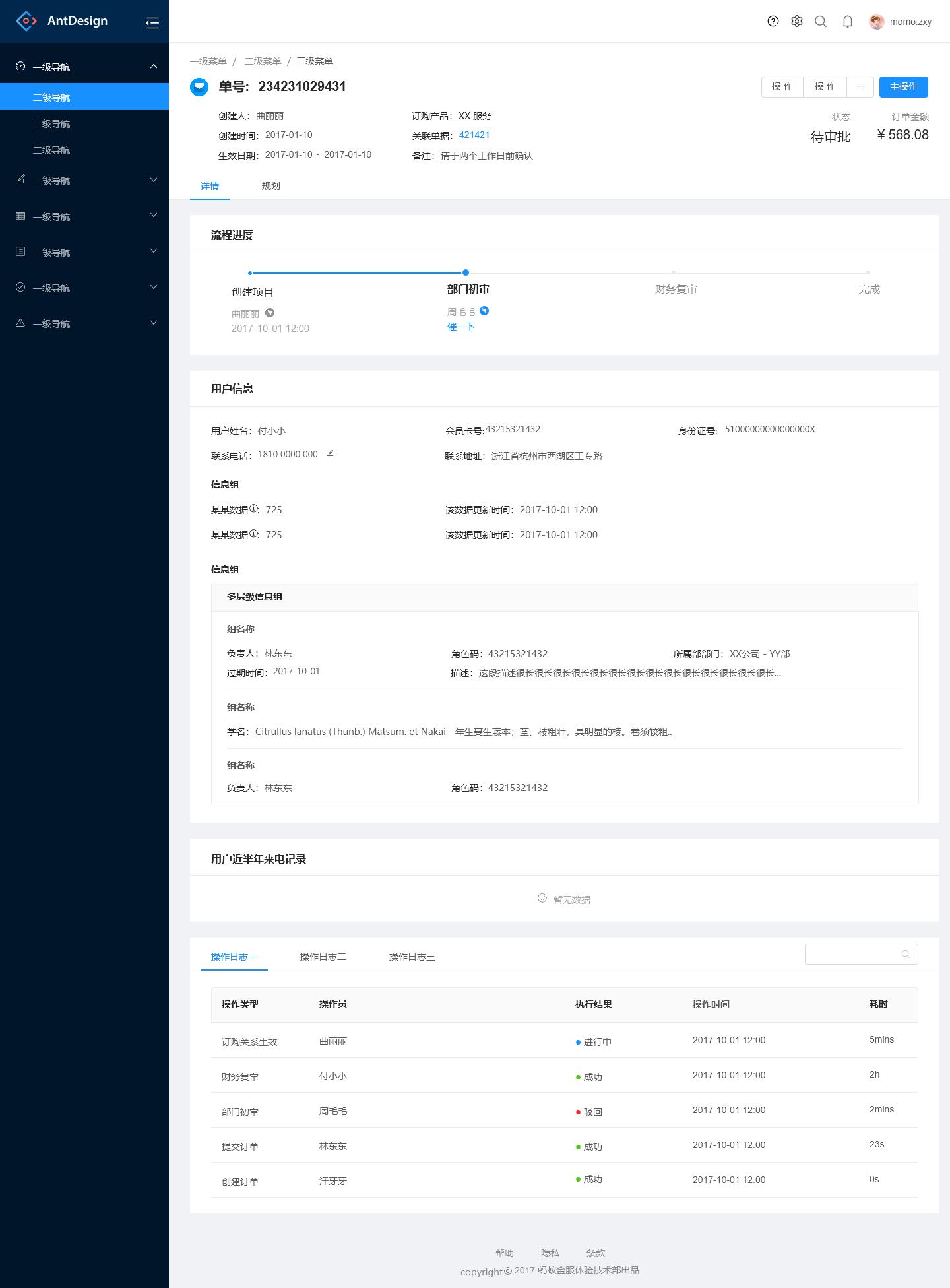Viewport: 950px width, 1288px height.
Task: Expand the 一级导航 with list icon
Action: (x=154, y=251)
